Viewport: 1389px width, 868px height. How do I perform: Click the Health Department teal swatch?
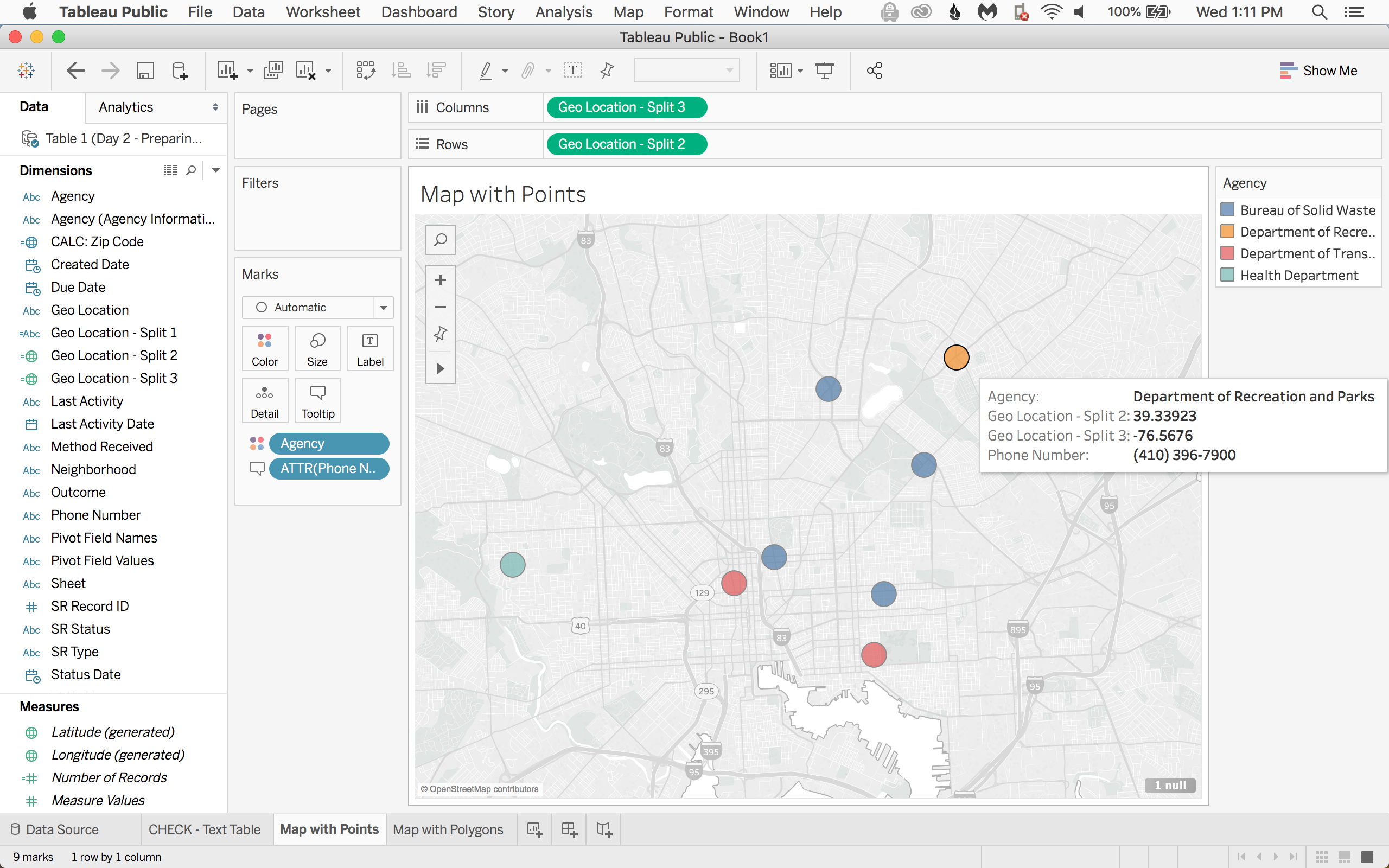point(1227,275)
